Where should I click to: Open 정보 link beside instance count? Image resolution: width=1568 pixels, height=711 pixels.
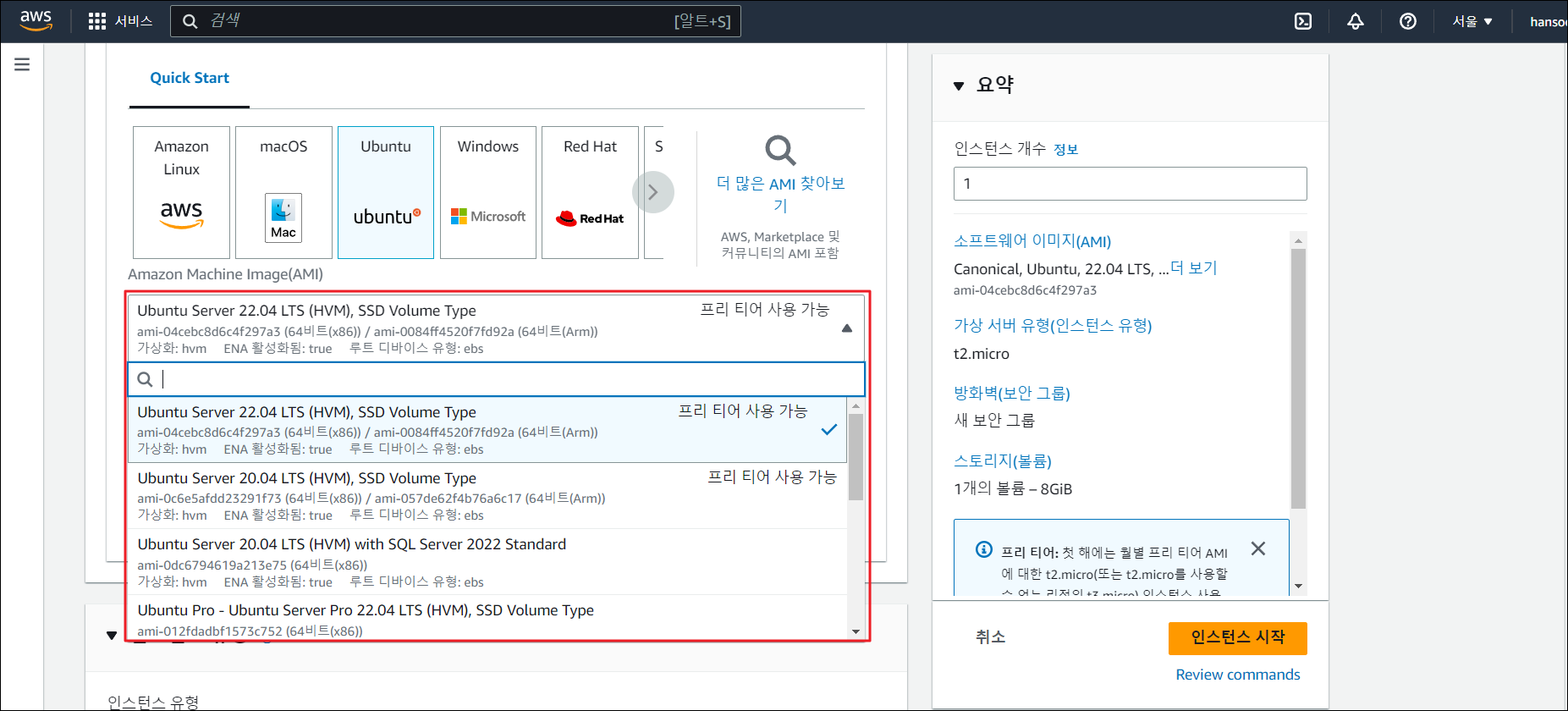tap(1065, 150)
